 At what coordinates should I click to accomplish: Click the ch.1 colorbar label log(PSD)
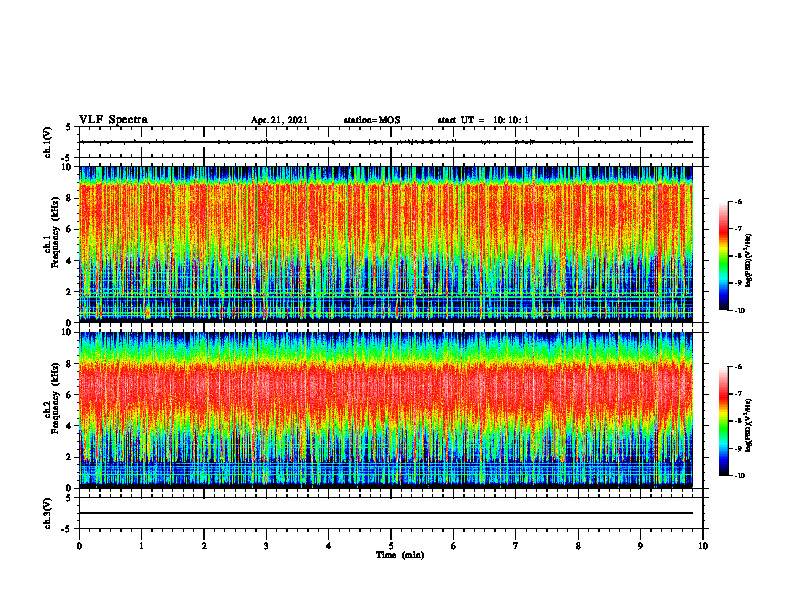point(749,261)
